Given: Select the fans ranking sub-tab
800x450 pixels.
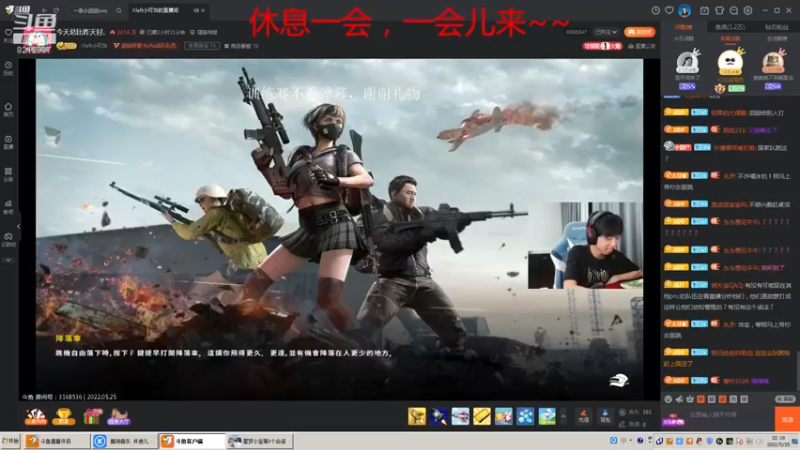Looking at the screenshot, I should 777,39.
